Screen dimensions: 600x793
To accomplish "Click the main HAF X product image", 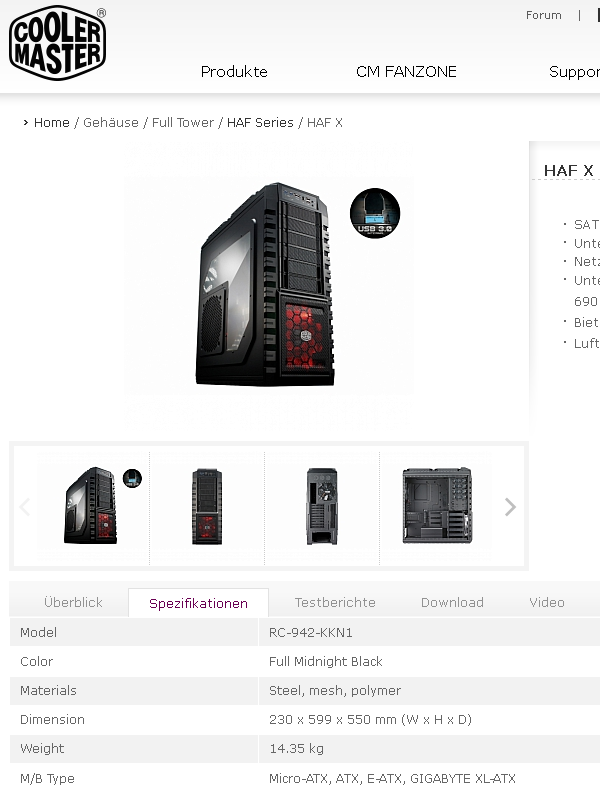I will pyautogui.click(x=269, y=285).
